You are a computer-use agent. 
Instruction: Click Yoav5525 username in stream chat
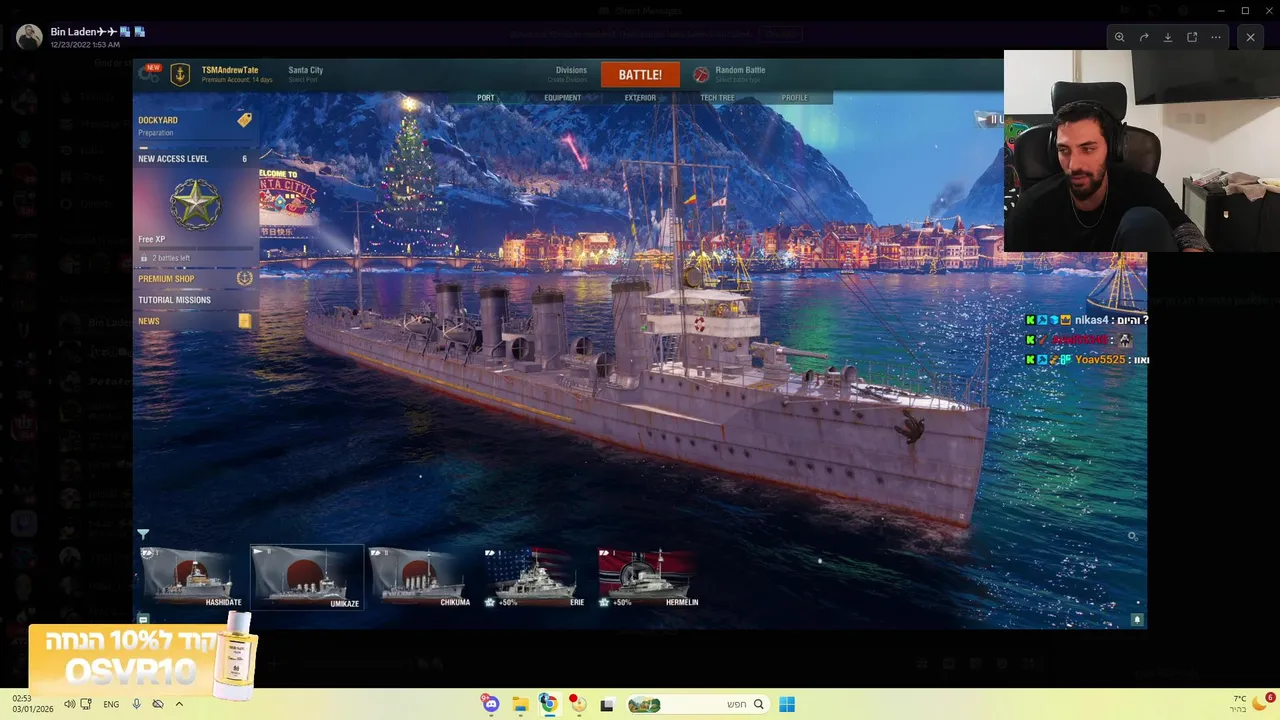1100,359
